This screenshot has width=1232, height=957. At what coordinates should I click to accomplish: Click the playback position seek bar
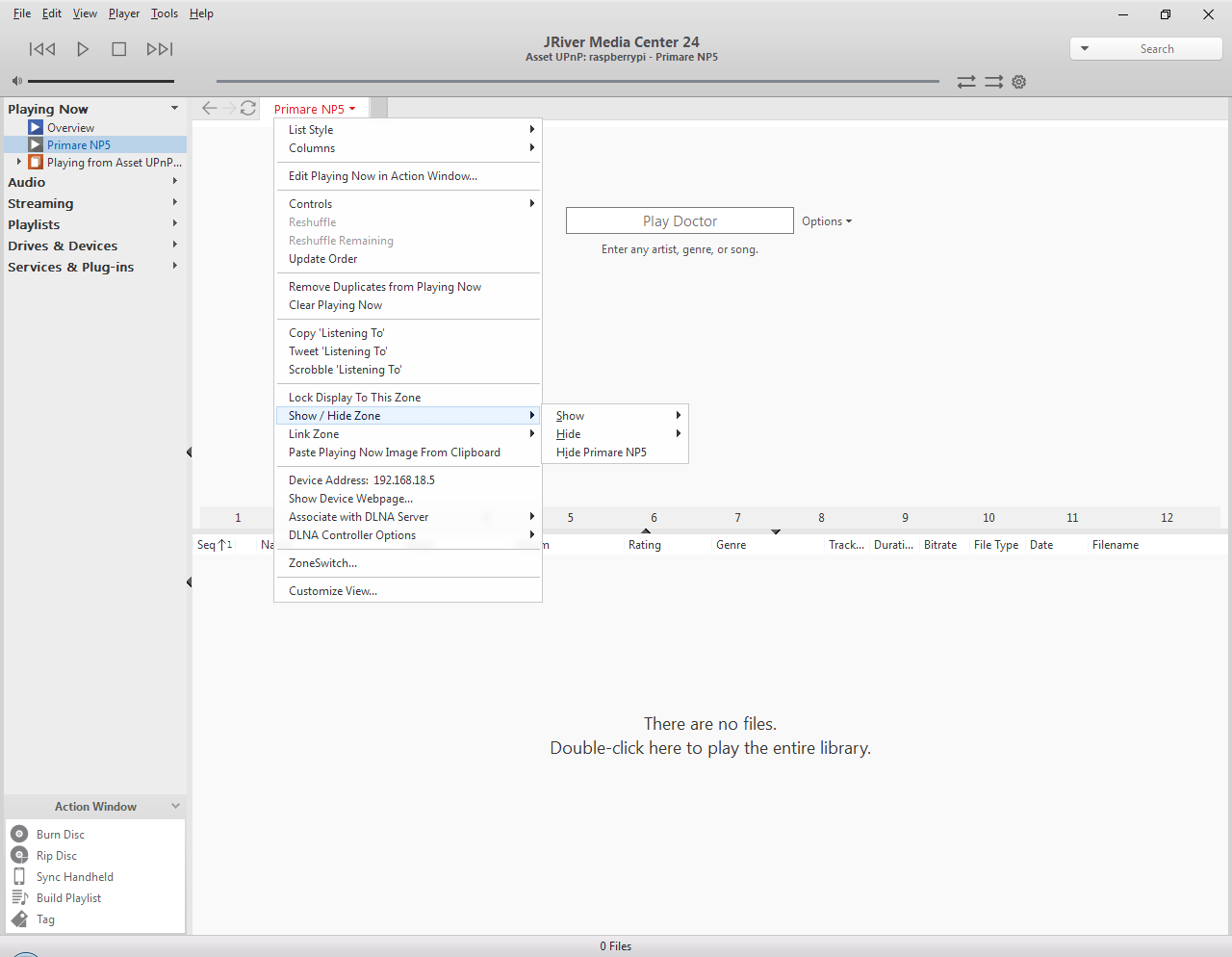577,81
